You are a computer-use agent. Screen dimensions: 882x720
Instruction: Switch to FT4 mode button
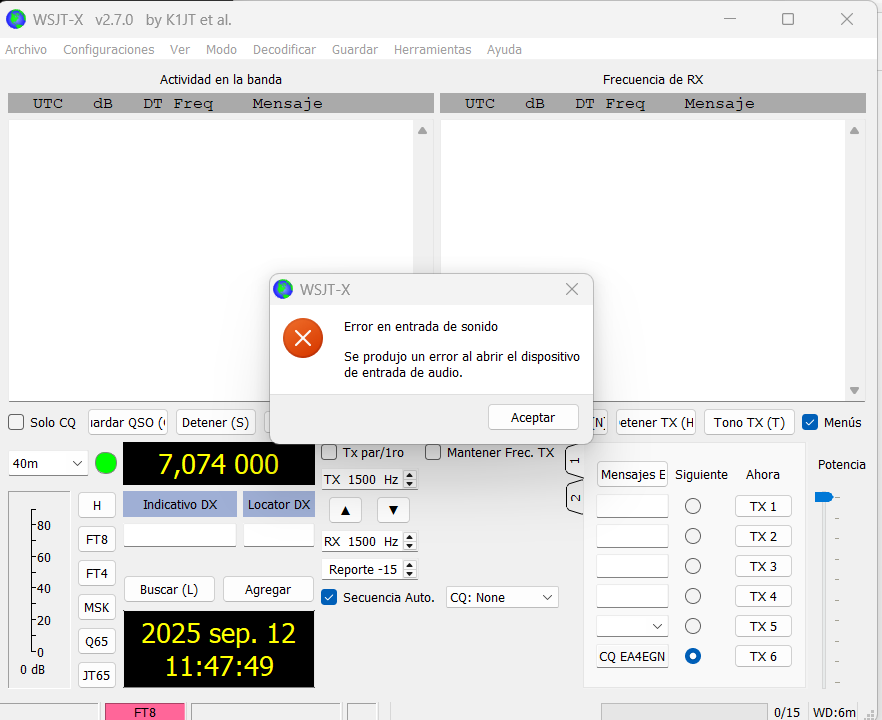pos(97,573)
